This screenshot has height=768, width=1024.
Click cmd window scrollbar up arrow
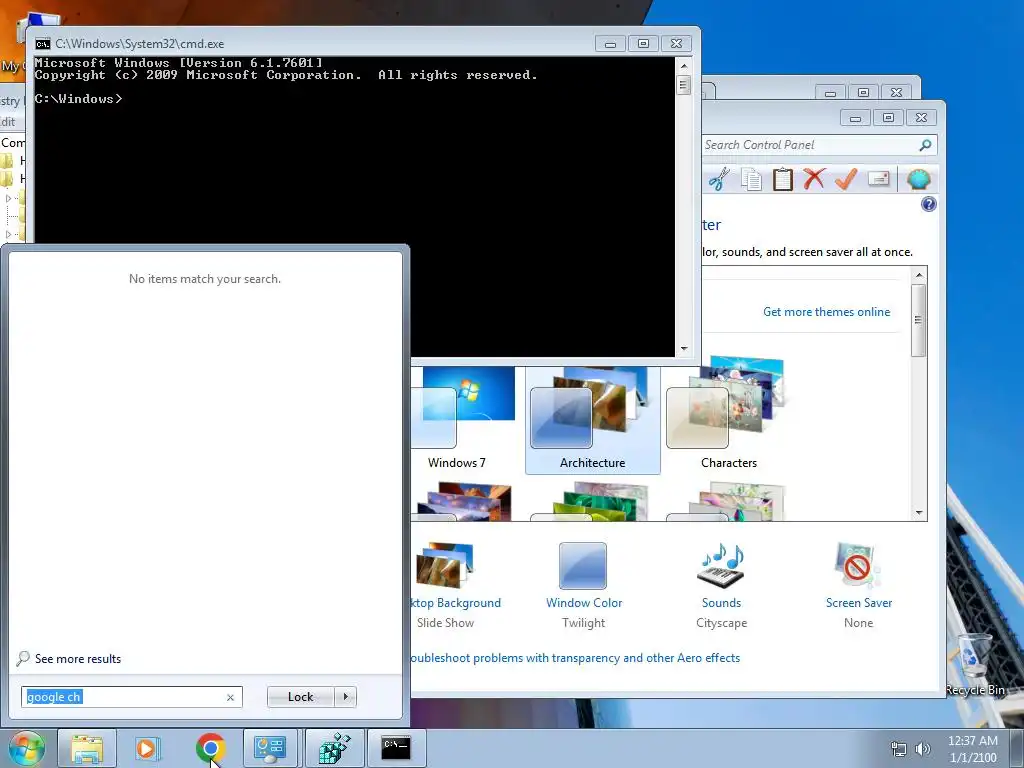(x=684, y=66)
